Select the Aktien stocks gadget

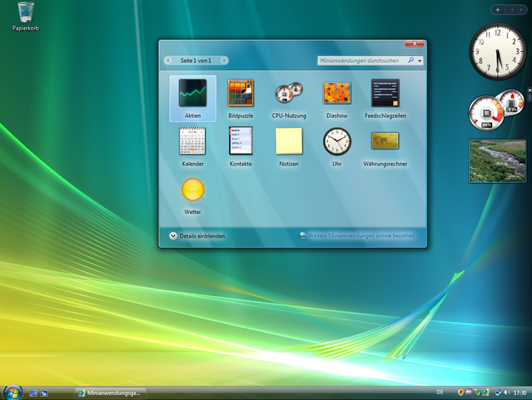point(192,98)
